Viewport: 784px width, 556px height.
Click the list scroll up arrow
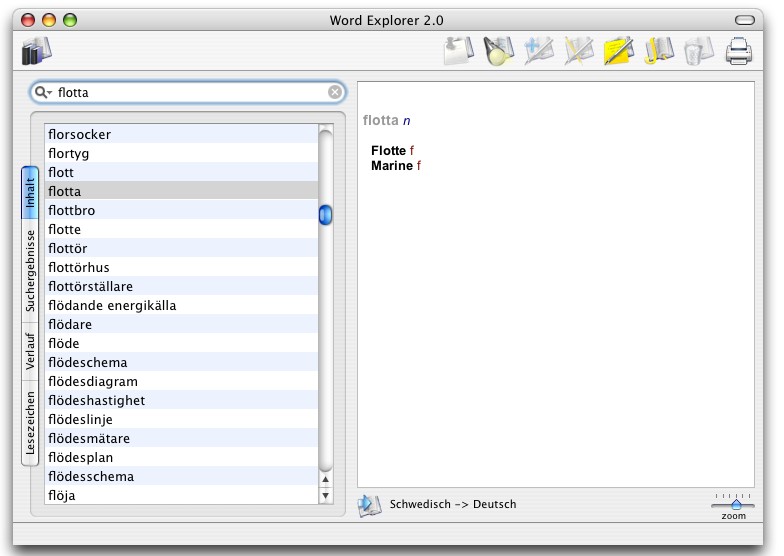pyautogui.click(x=326, y=479)
